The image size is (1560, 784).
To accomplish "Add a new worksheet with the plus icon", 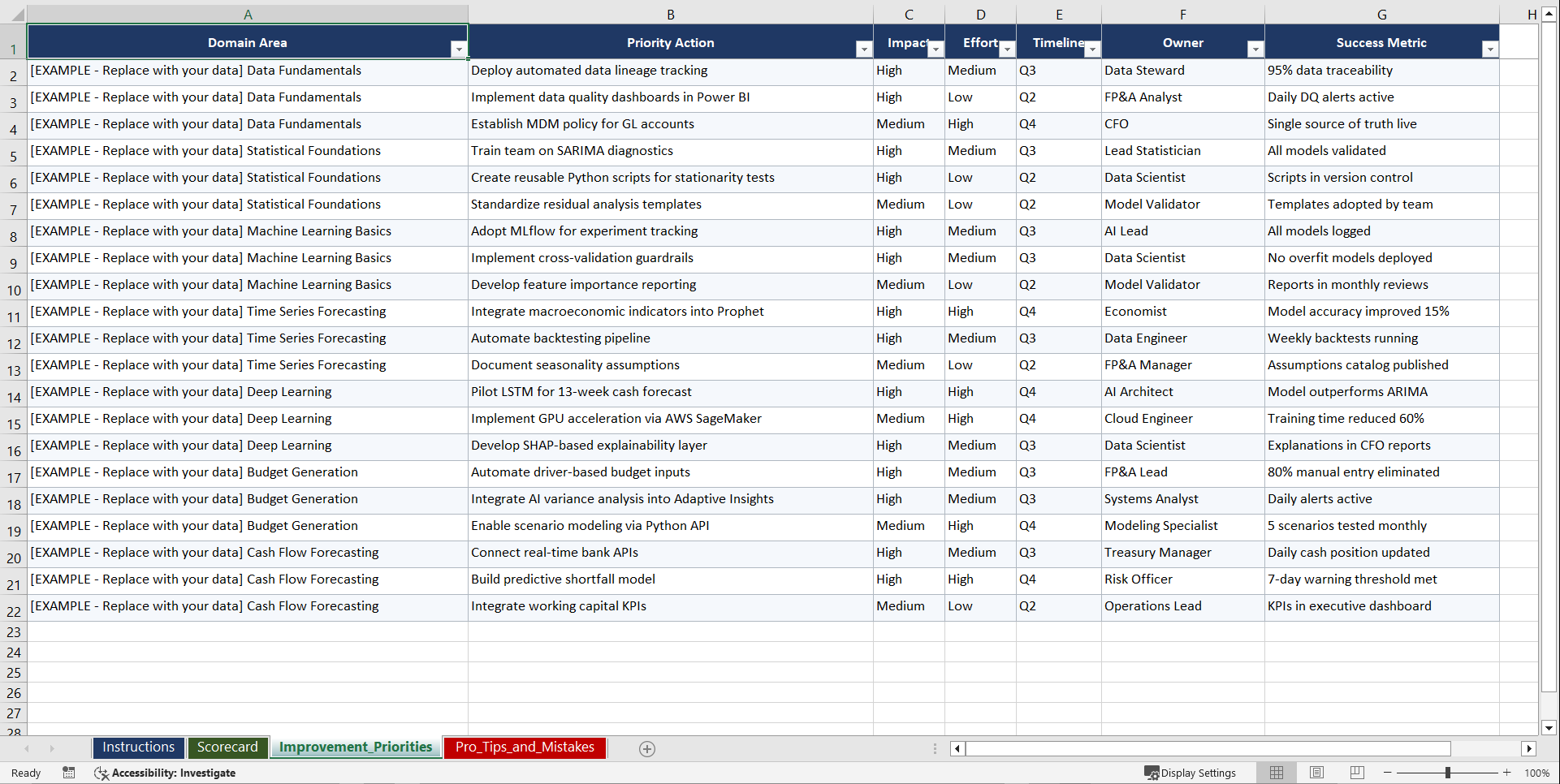I will pyautogui.click(x=646, y=748).
